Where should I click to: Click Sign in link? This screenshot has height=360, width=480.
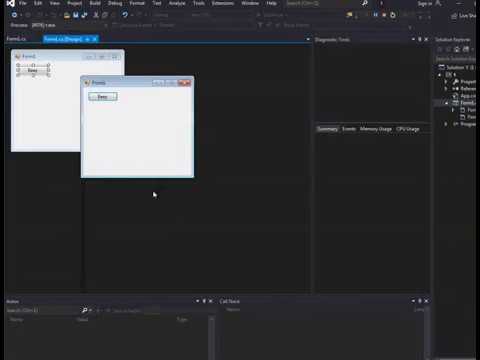425,4
